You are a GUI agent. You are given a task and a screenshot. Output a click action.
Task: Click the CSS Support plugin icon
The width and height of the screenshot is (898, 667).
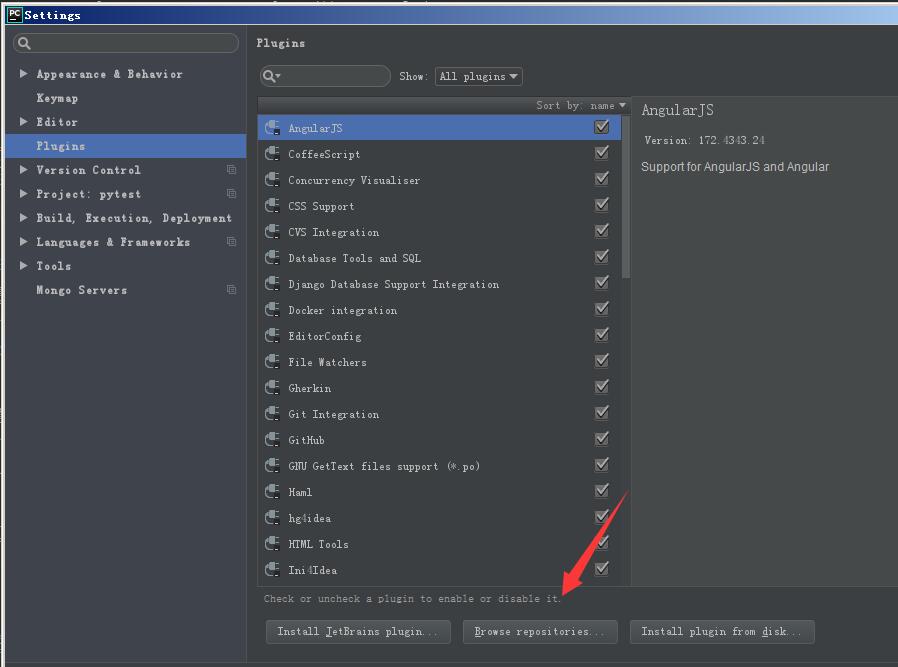(272, 206)
